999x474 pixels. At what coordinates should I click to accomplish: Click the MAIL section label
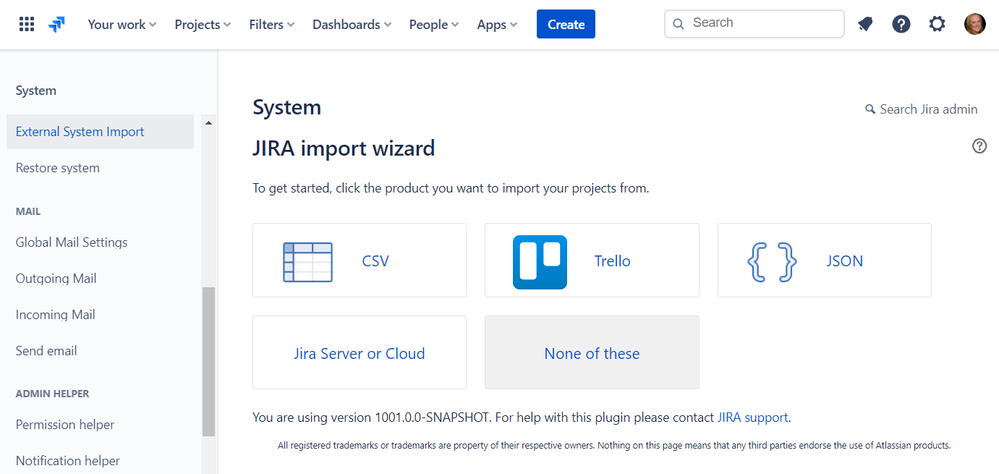pyautogui.click(x=28, y=211)
